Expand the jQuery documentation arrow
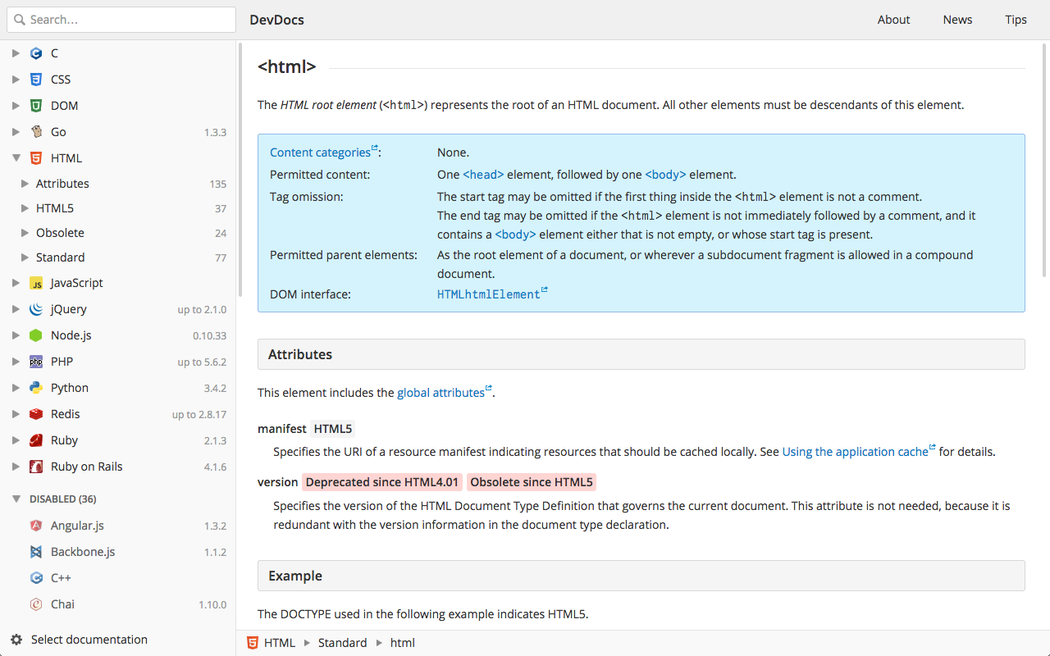Image resolution: width=1050 pixels, height=656 pixels. click(x=16, y=310)
